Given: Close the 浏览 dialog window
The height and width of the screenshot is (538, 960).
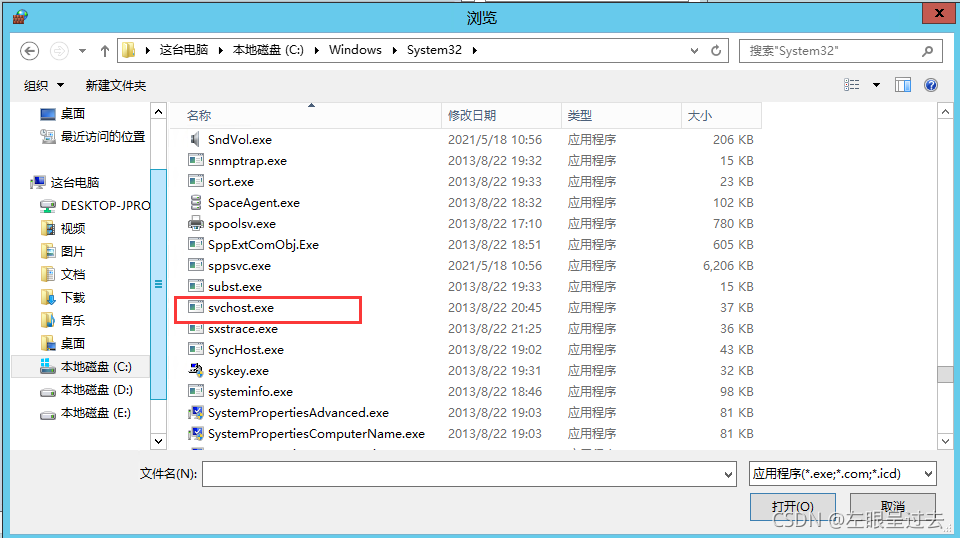Looking at the screenshot, I should (x=939, y=13).
